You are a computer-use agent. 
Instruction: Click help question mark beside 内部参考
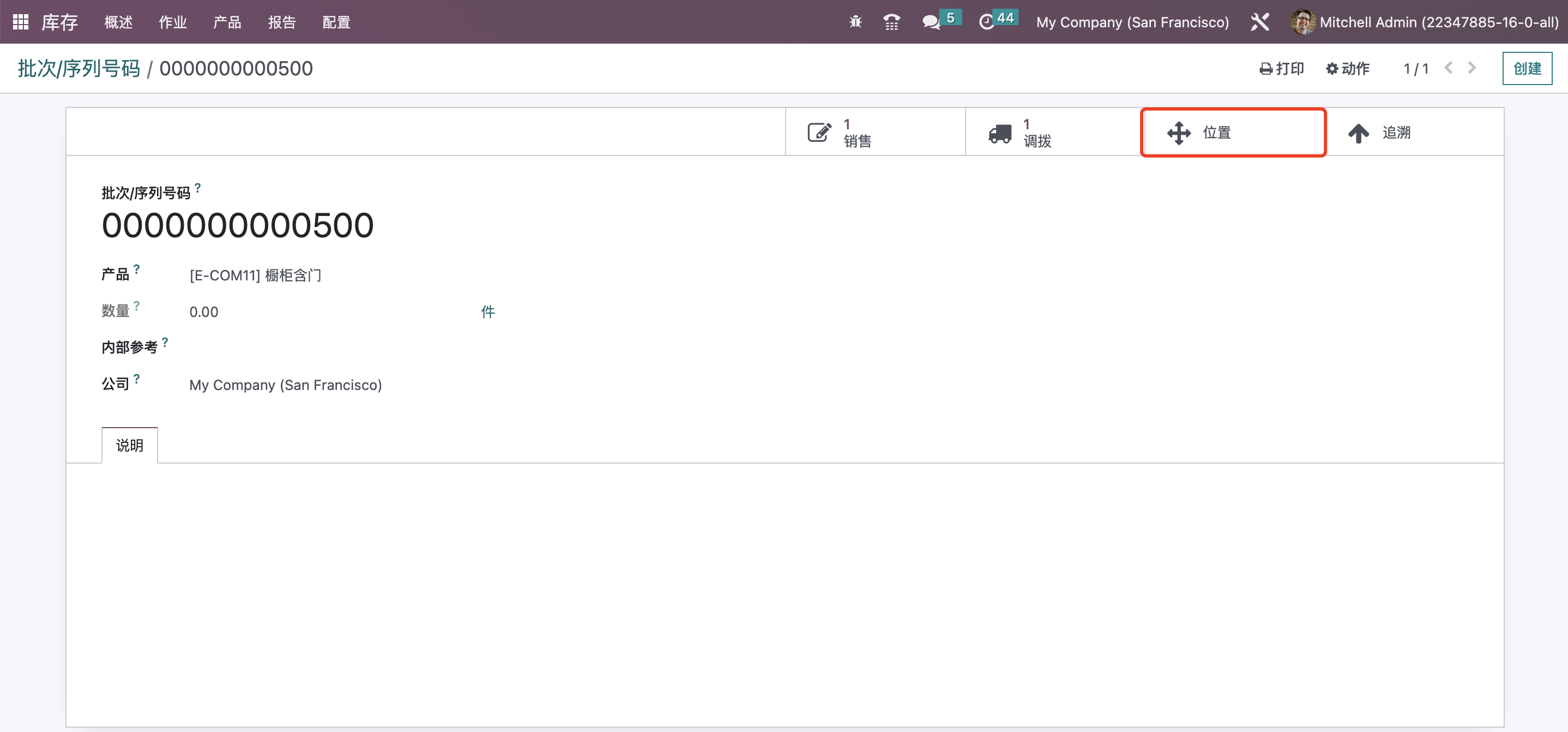(165, 341)
